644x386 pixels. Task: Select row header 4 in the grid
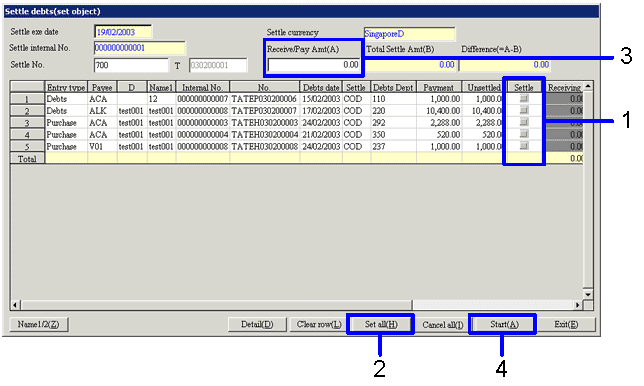[x=27, y=135]
